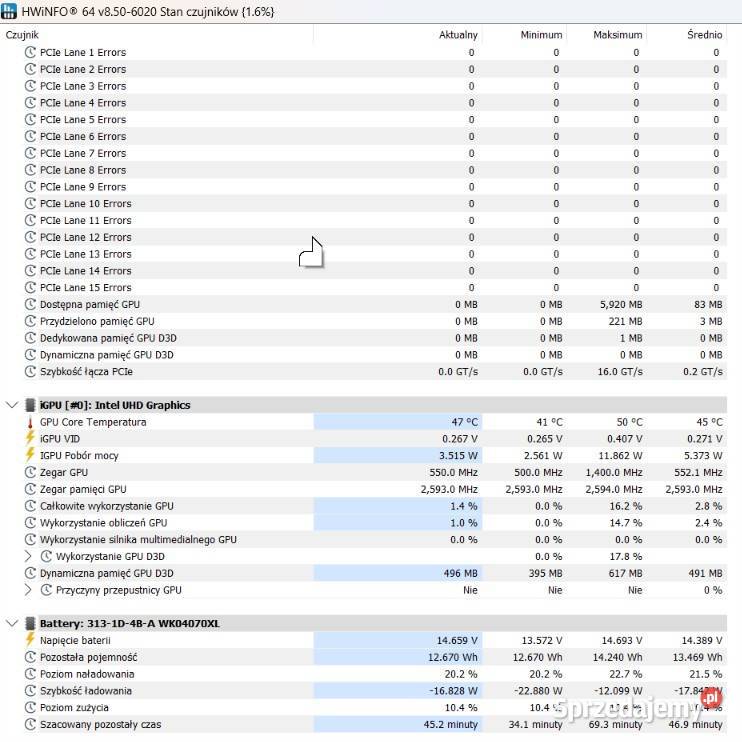742x742 pixels.
Task: Collapse the Battery 313-1D-4B-A section
Action: click(x=12, y=624)
